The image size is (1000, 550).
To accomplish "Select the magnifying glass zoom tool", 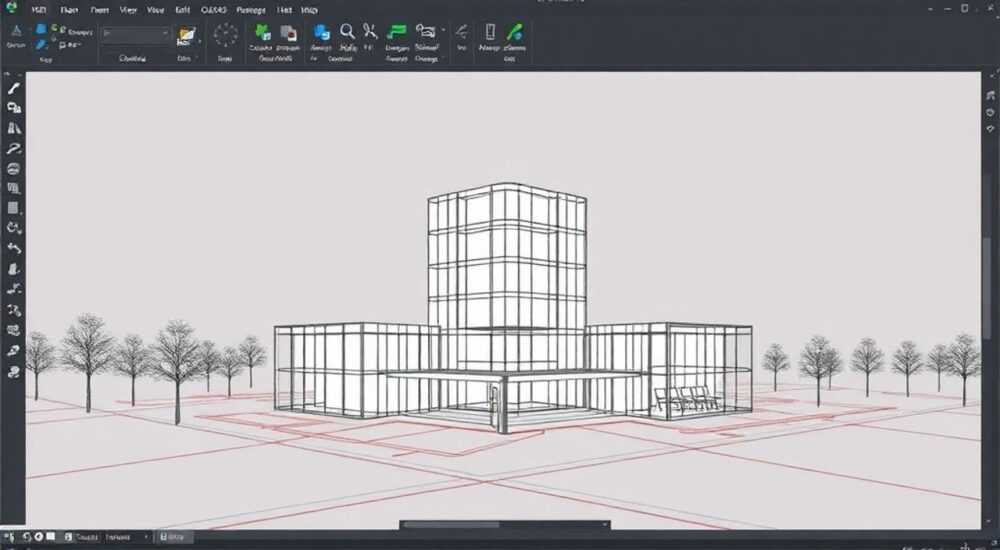I will (x=347, y=31).
